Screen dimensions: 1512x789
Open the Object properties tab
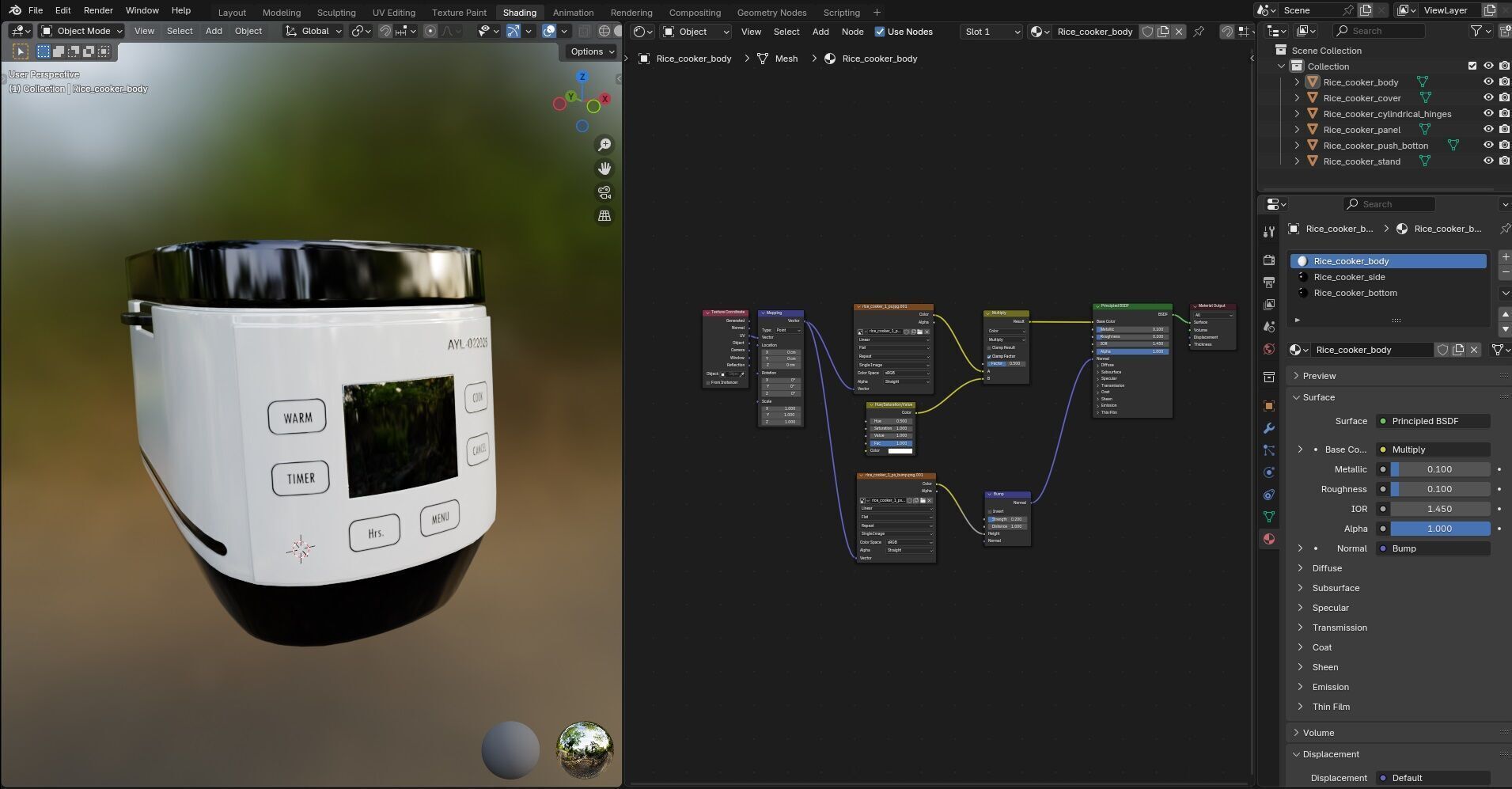pos(1269,406)
